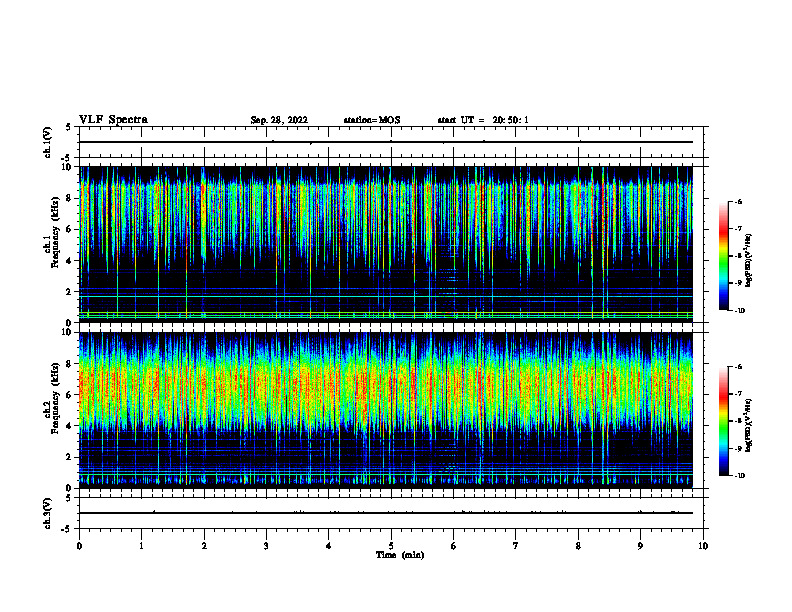This screenshot has height=612, width=792.
Task: Click the "6" tick on the Time axis
Action: (x=454, y=546)
